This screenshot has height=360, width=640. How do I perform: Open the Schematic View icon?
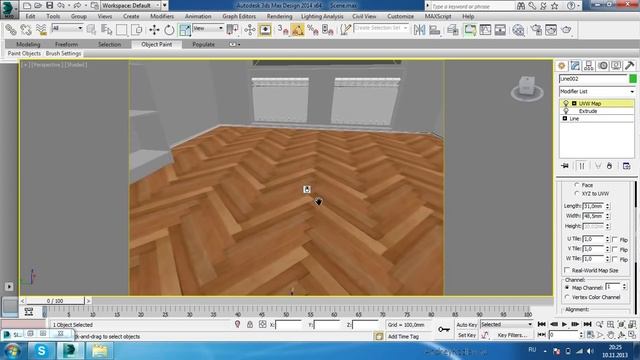[x=500, y=30]
